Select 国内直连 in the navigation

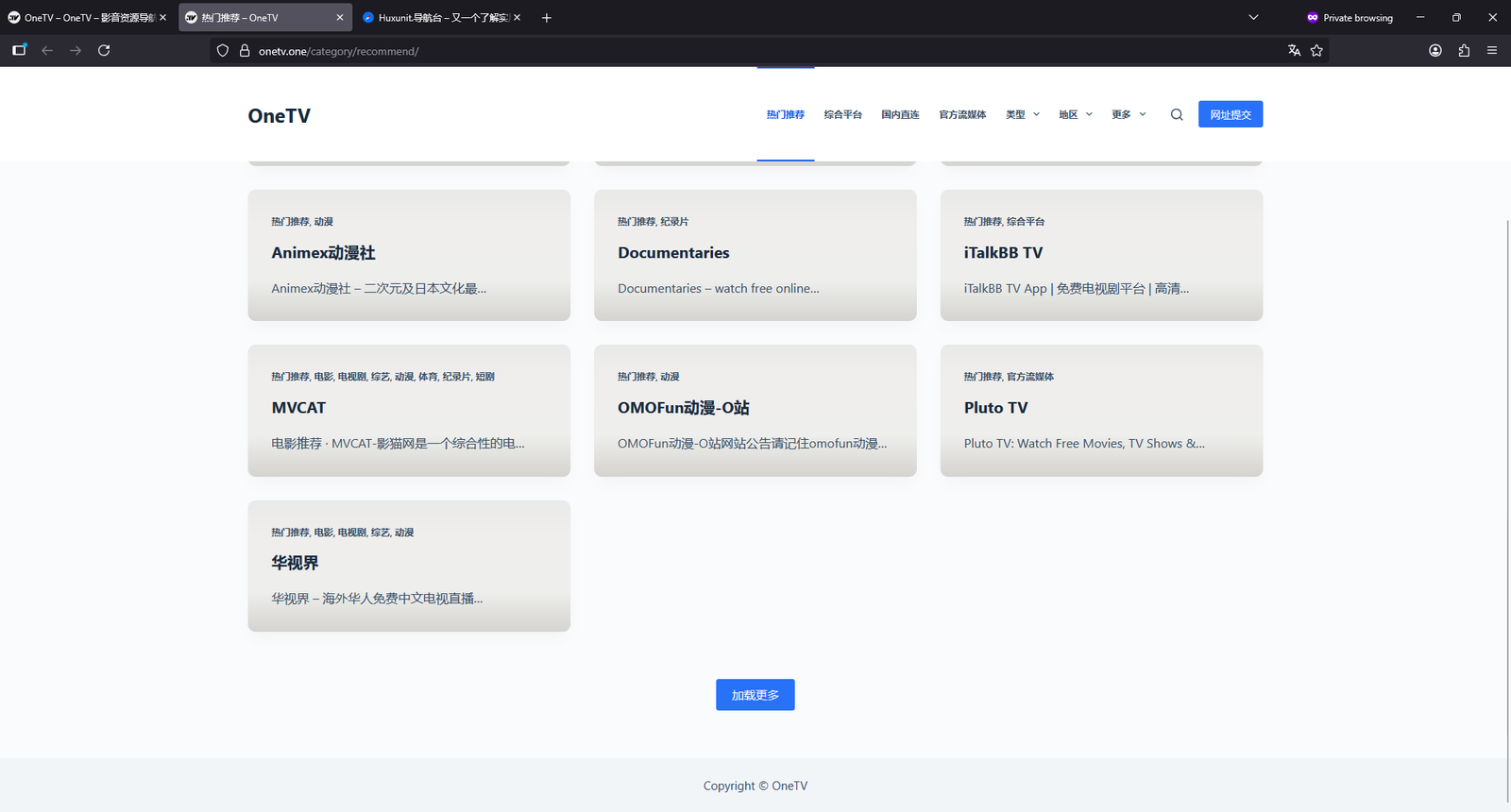point(901,114)
